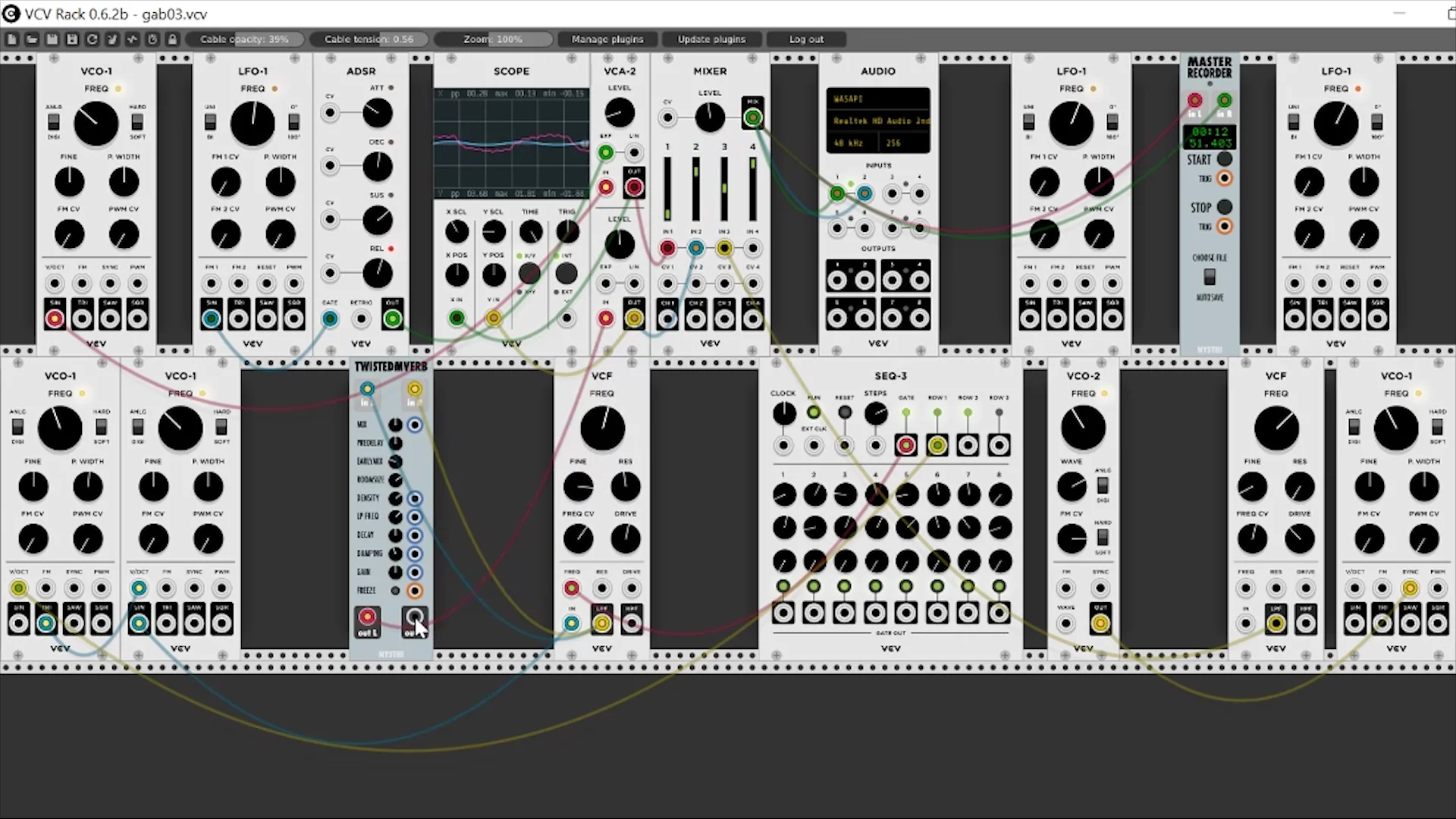This screenshot has width=1456, height=819.
Task: Disconnect all cables using the wire-cutter icon
Action: 112,39
